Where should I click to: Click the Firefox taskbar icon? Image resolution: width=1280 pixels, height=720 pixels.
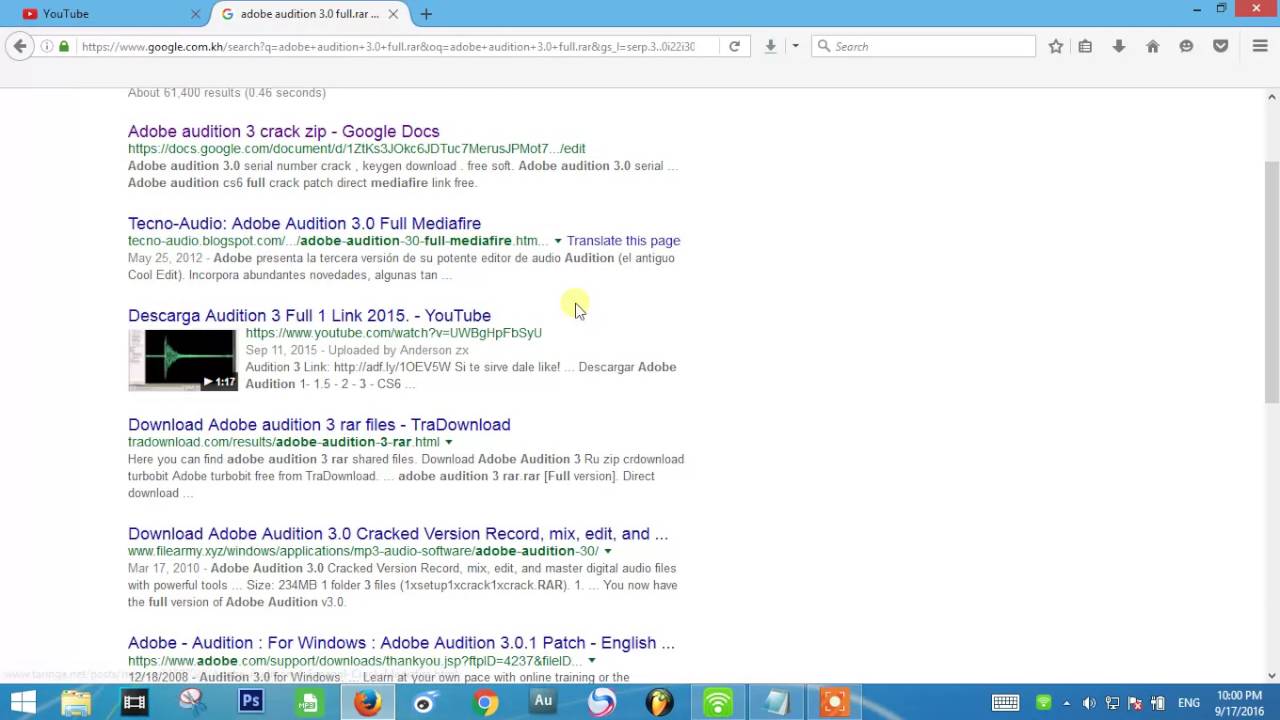368,702
